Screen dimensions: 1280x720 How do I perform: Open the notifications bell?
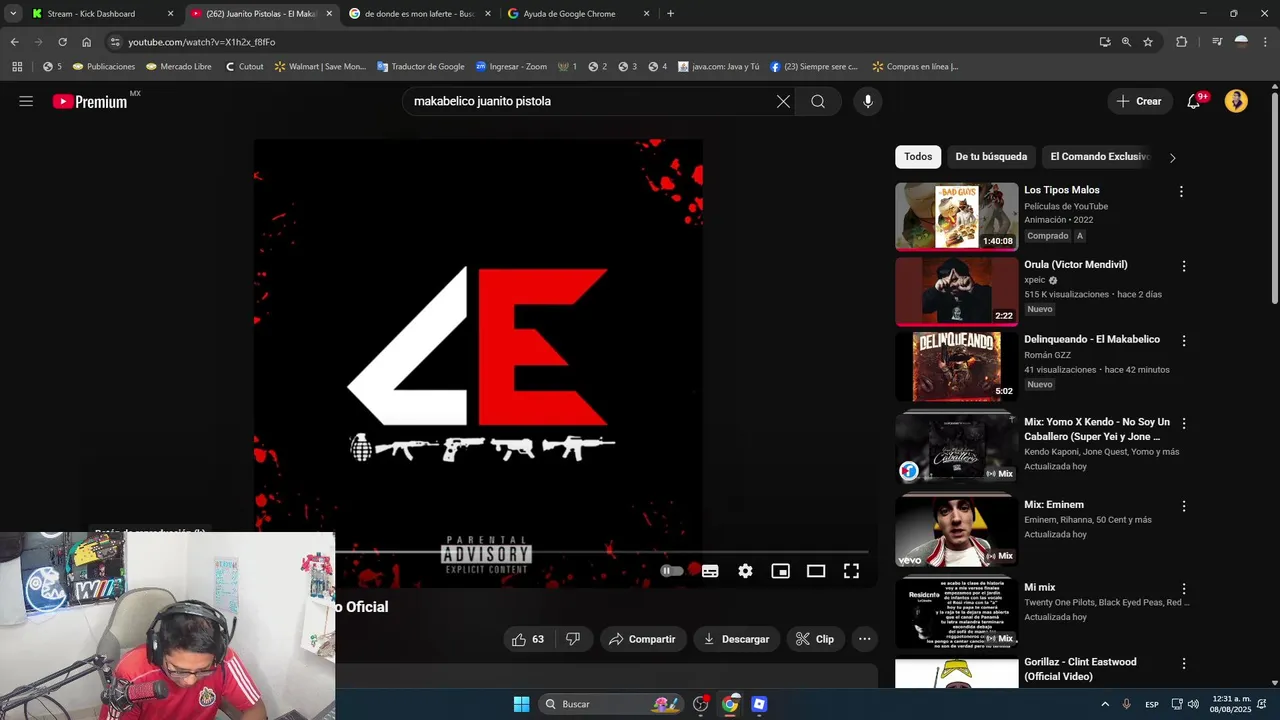click(x=1193, y=101)
